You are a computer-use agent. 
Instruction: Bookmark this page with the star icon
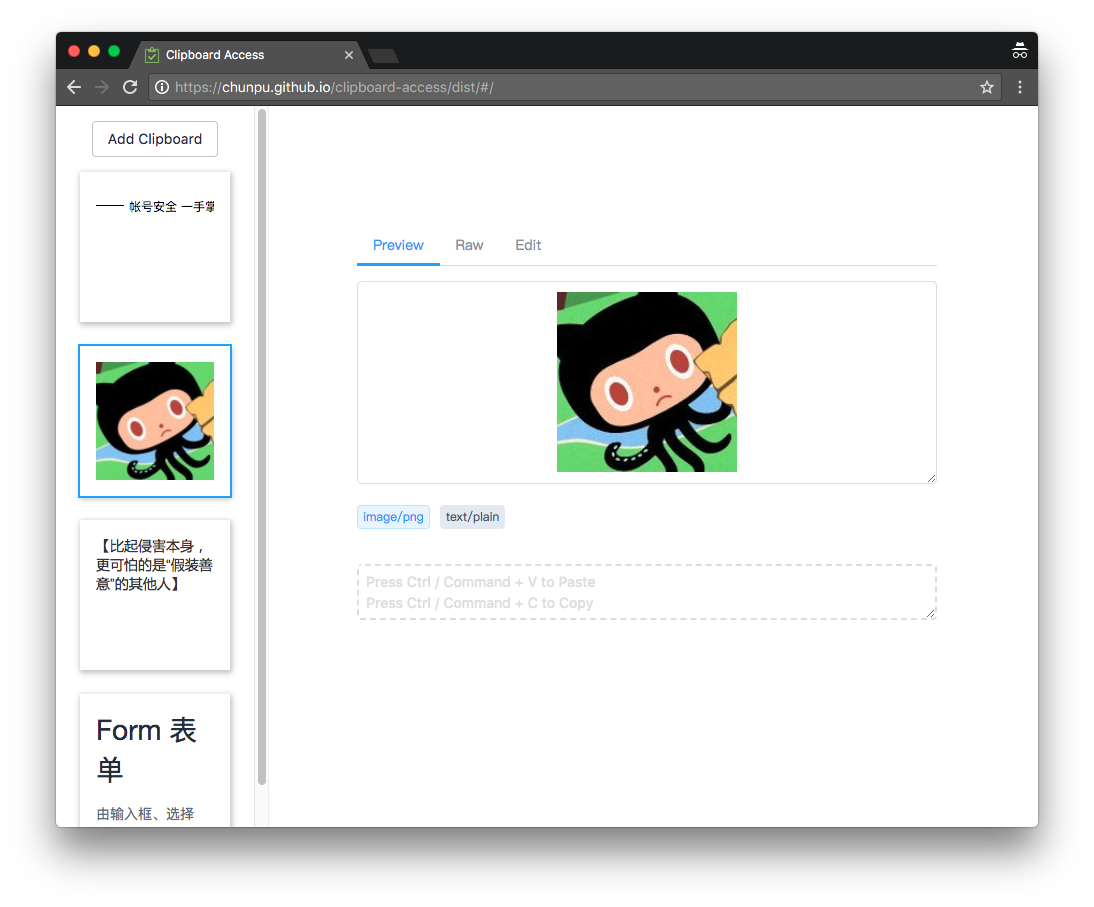[987, 87]
